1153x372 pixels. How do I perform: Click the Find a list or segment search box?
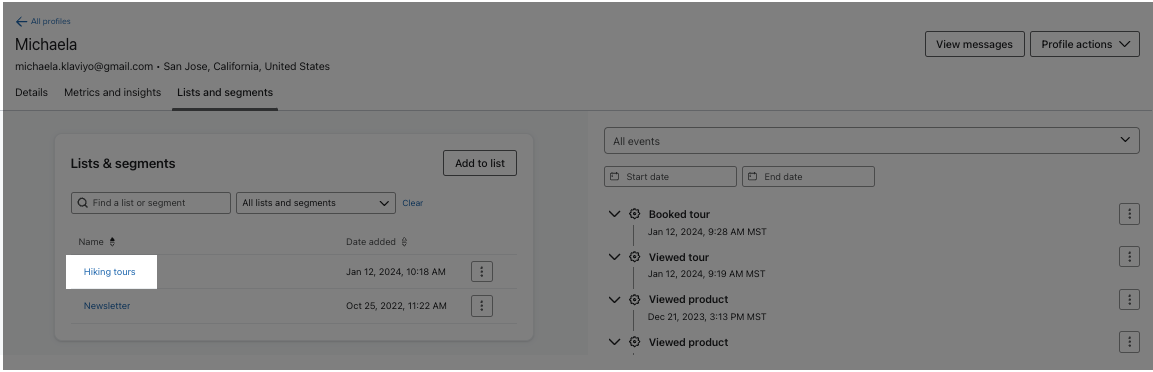[151, 203]
